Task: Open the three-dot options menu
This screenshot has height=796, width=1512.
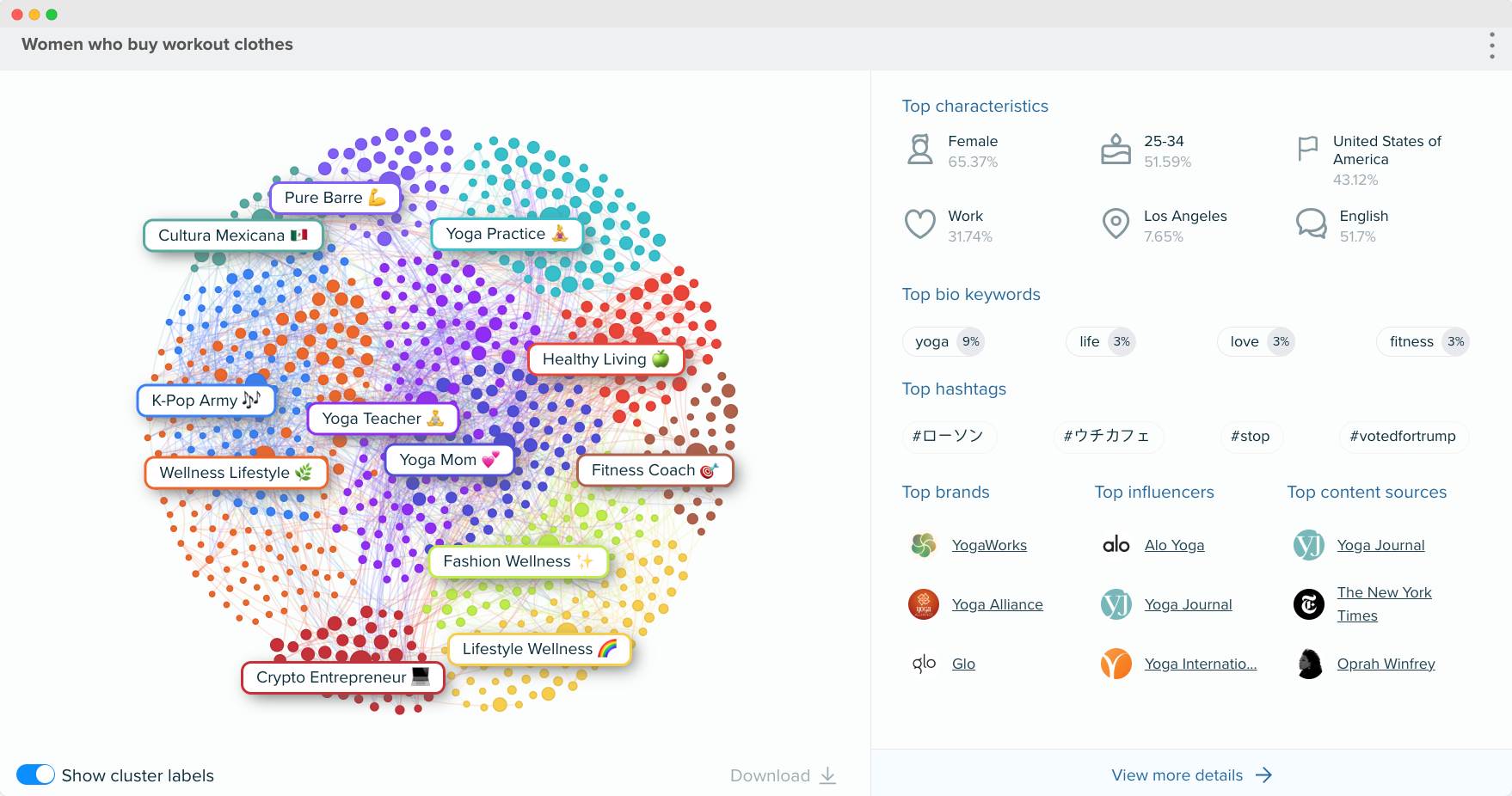Action: (1490, 47)
